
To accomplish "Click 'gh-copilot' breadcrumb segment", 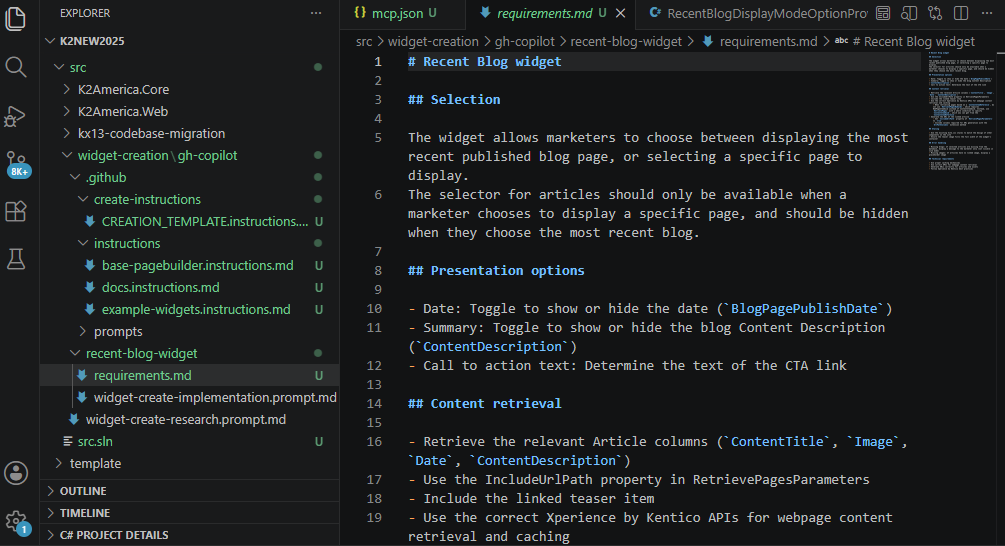I will coord(524,42).
